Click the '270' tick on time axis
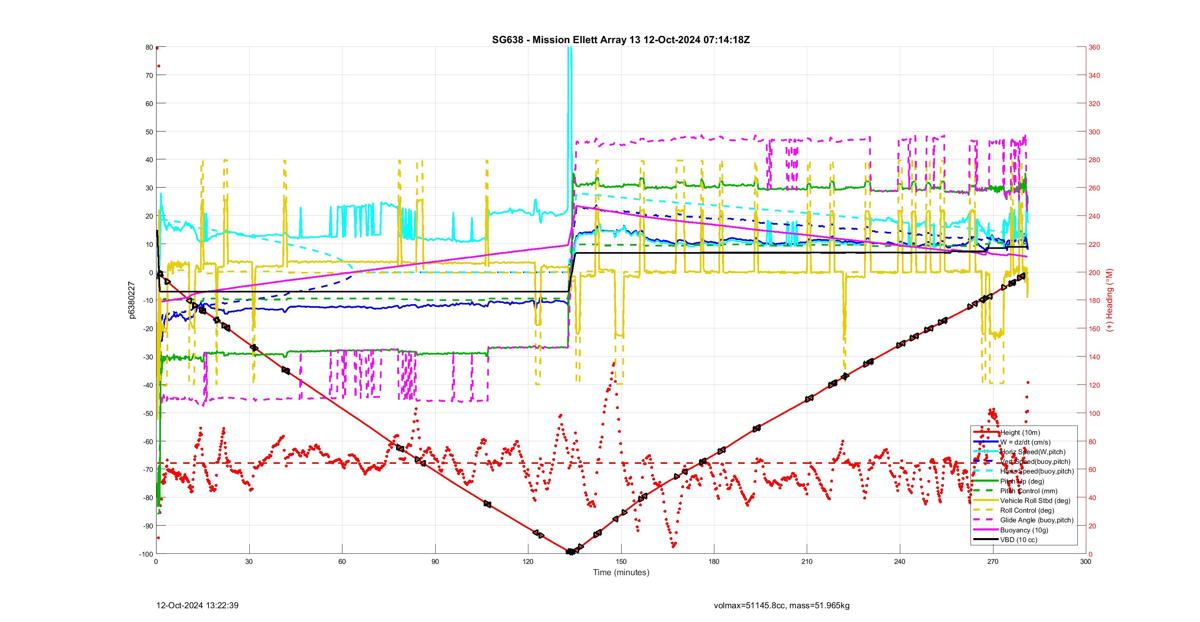 [x=993, y=562]
